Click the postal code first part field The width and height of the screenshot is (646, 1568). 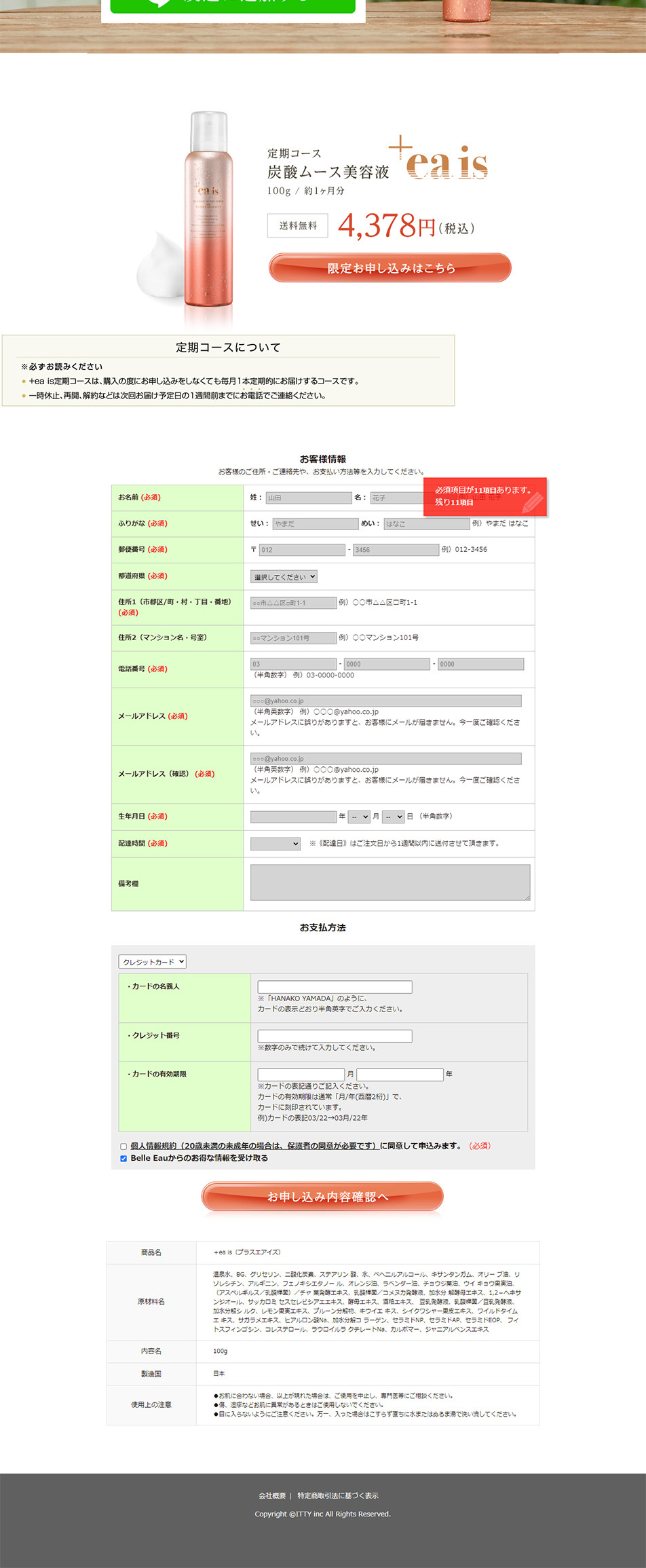click(302, 550)
